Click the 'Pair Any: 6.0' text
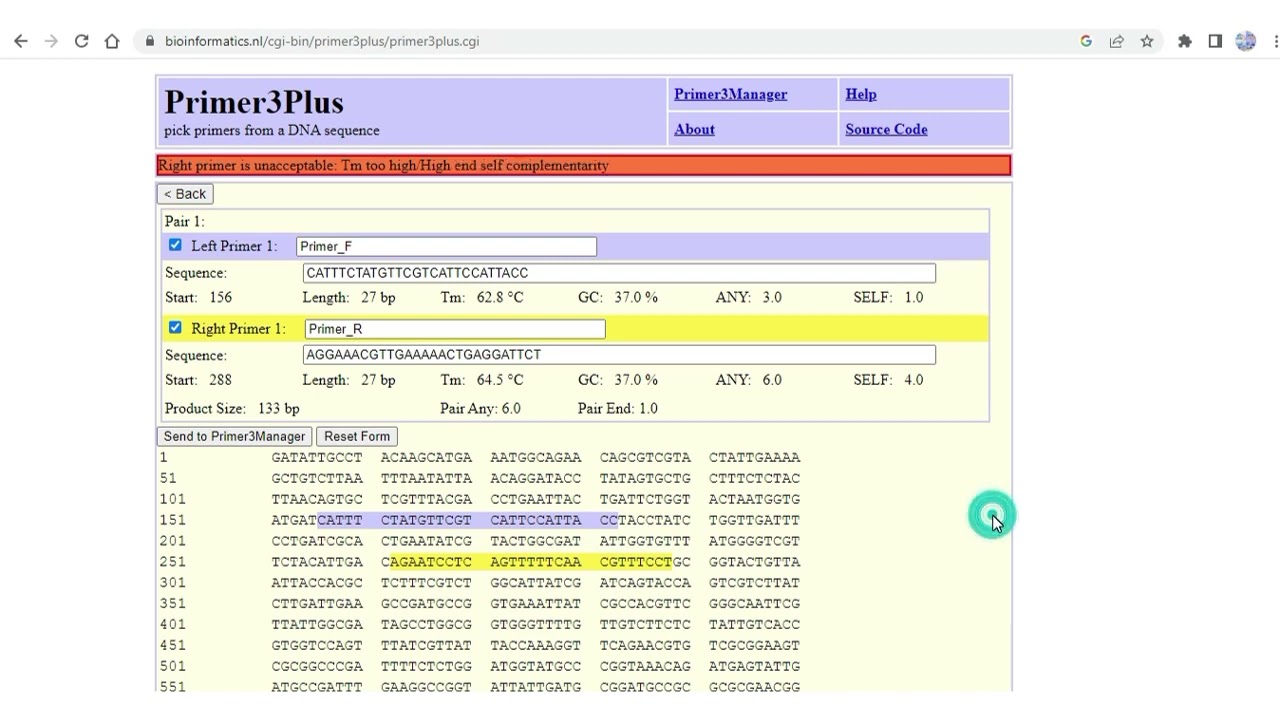The height and width of the screenshot is (720, 1280). pyautogui.click(x=480, y=408)
